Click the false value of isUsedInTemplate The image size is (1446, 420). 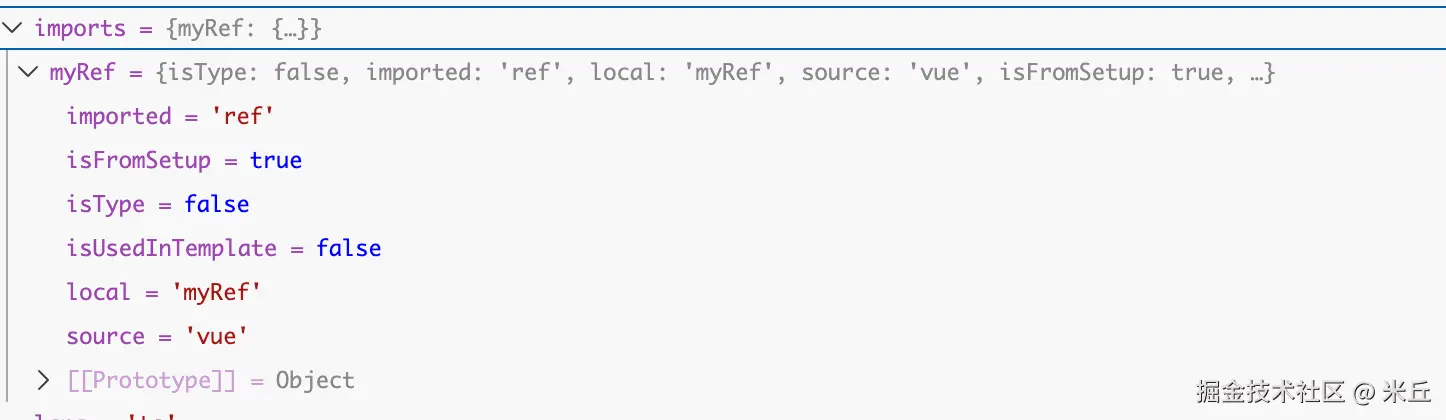[x=349, y=248]
